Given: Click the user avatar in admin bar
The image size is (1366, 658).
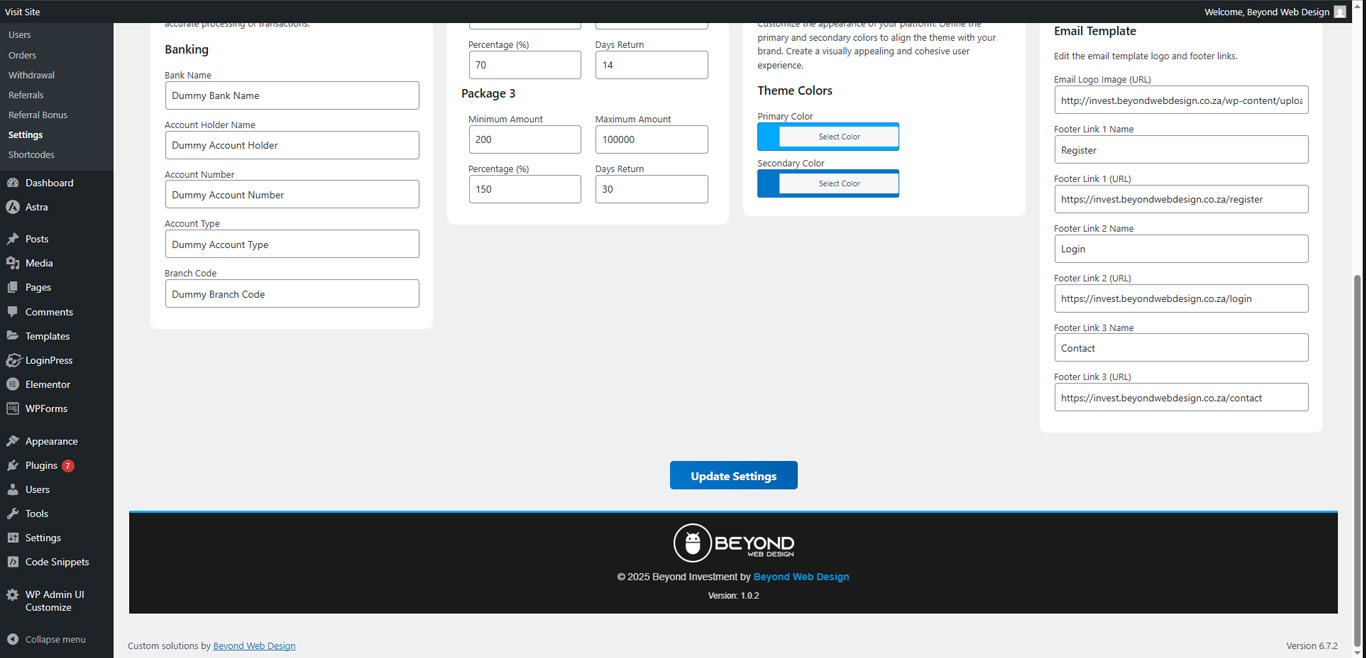Looking at the screenshot, I should [x=1340, y=12].
